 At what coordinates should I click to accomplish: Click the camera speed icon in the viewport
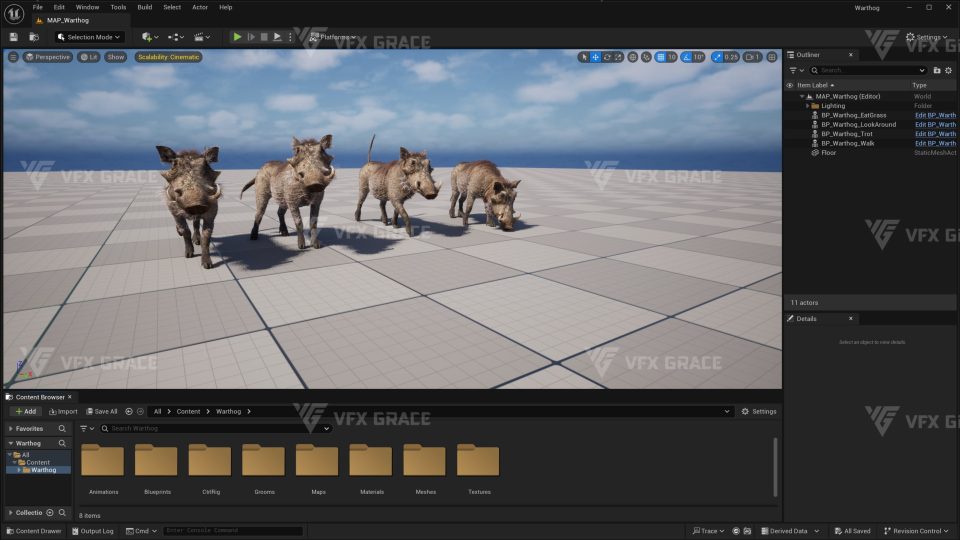click(x=748, y=57)
